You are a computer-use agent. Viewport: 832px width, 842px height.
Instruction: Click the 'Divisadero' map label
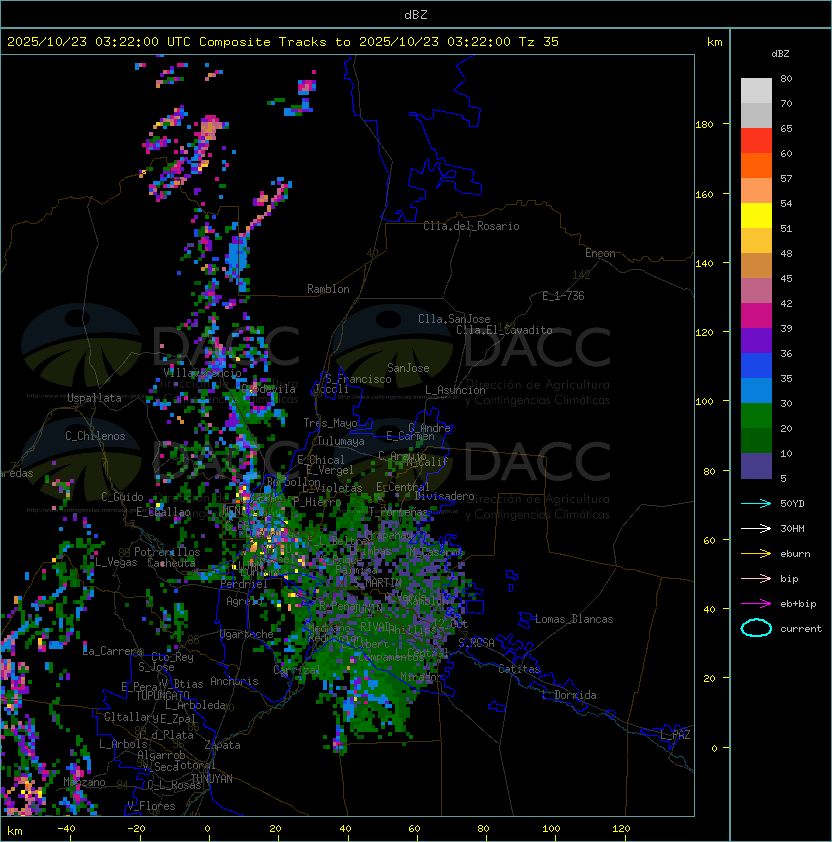(x=444, y=496)
